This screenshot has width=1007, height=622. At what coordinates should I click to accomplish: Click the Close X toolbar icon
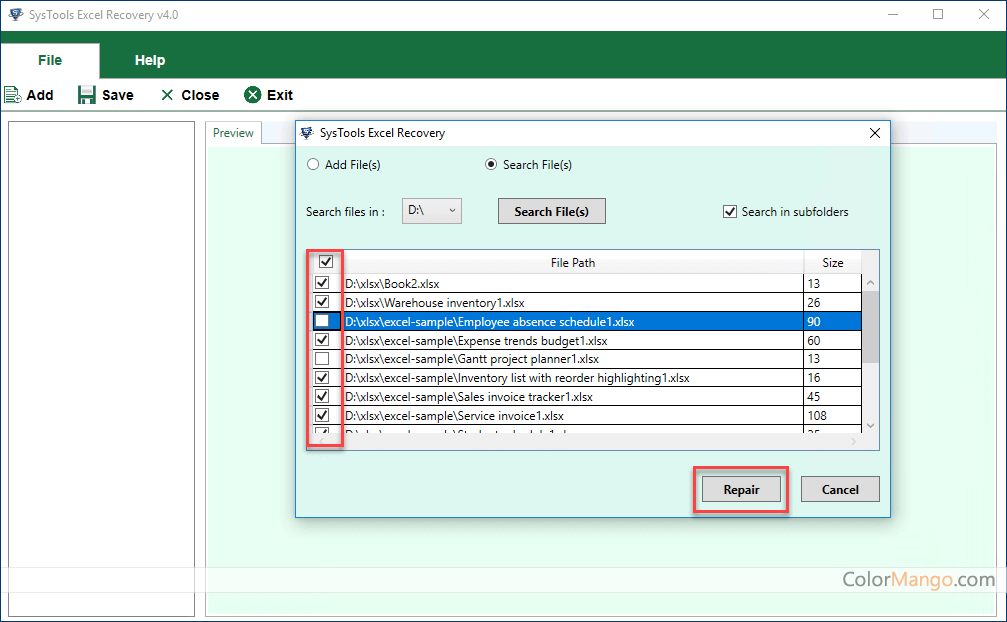pyautogui.click(x=167, y=95)
